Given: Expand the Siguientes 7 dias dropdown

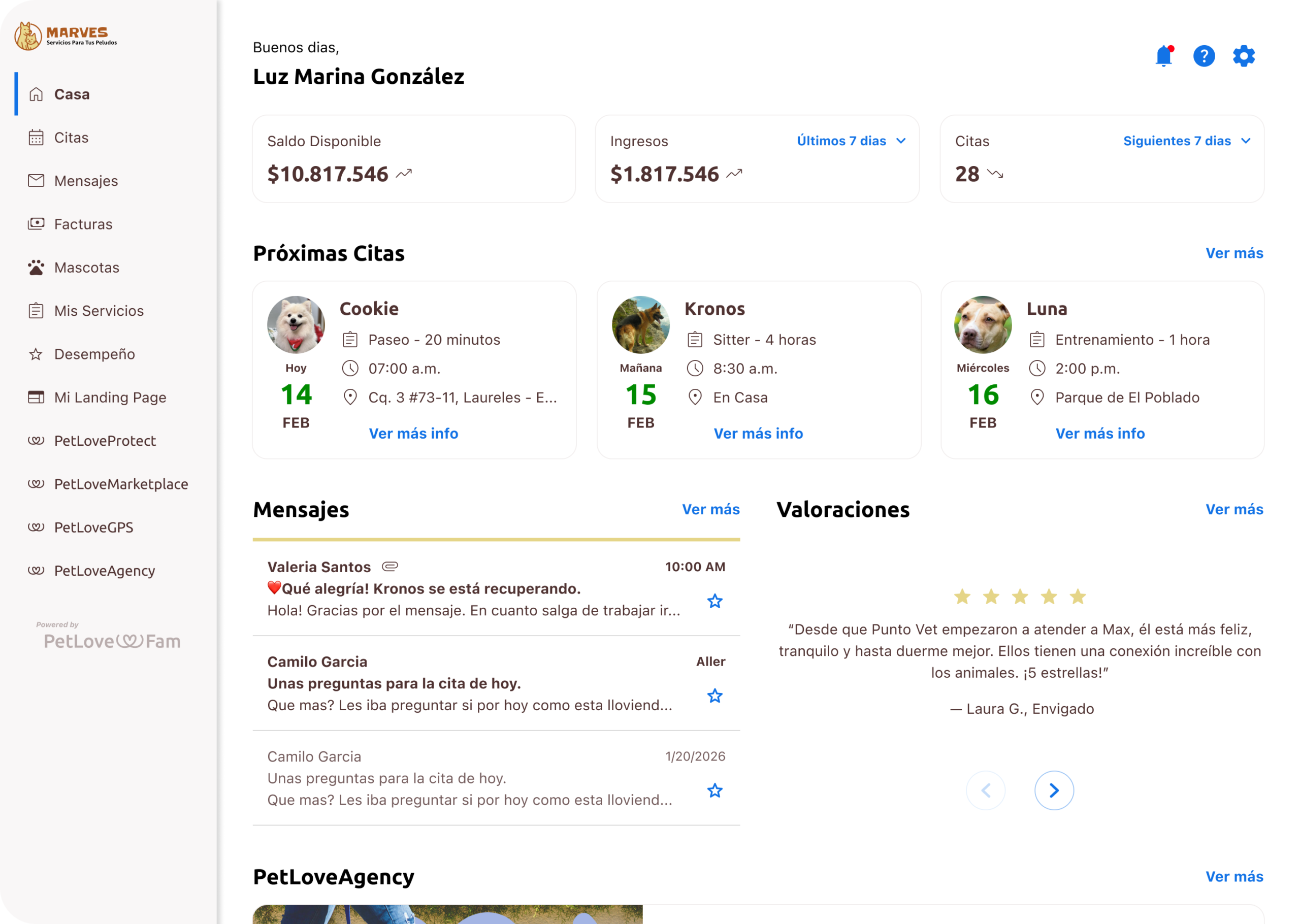Looking at the screenshot, I should coord(1186,141).
